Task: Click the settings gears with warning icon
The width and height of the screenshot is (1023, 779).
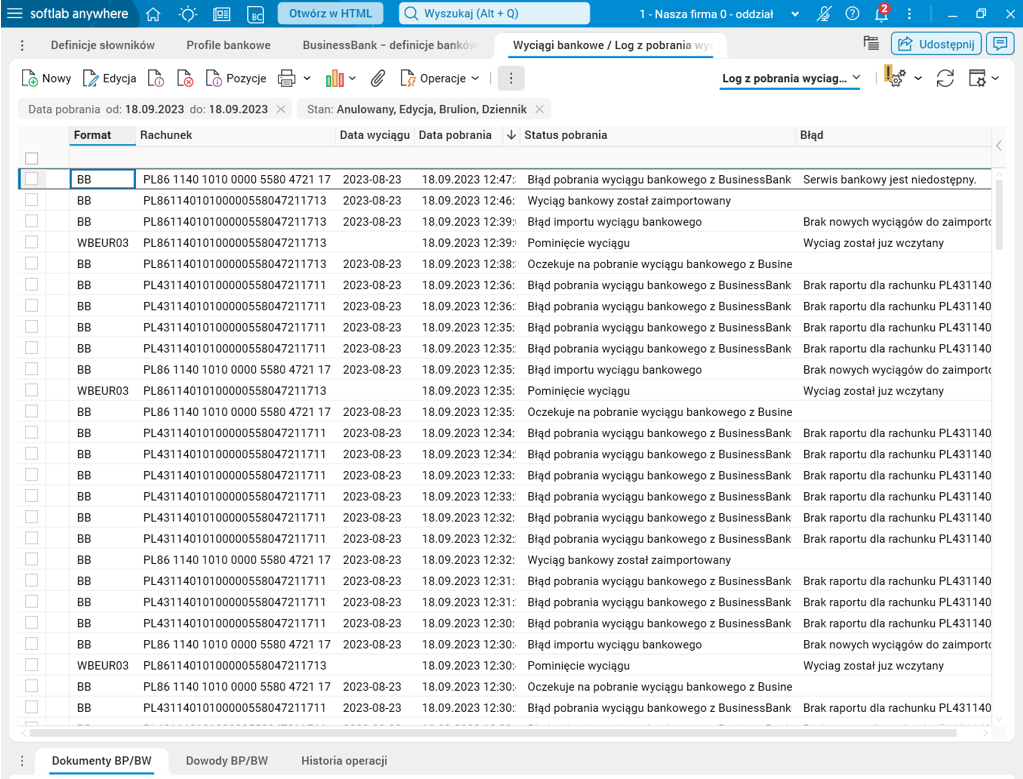Action: [894, 76]
